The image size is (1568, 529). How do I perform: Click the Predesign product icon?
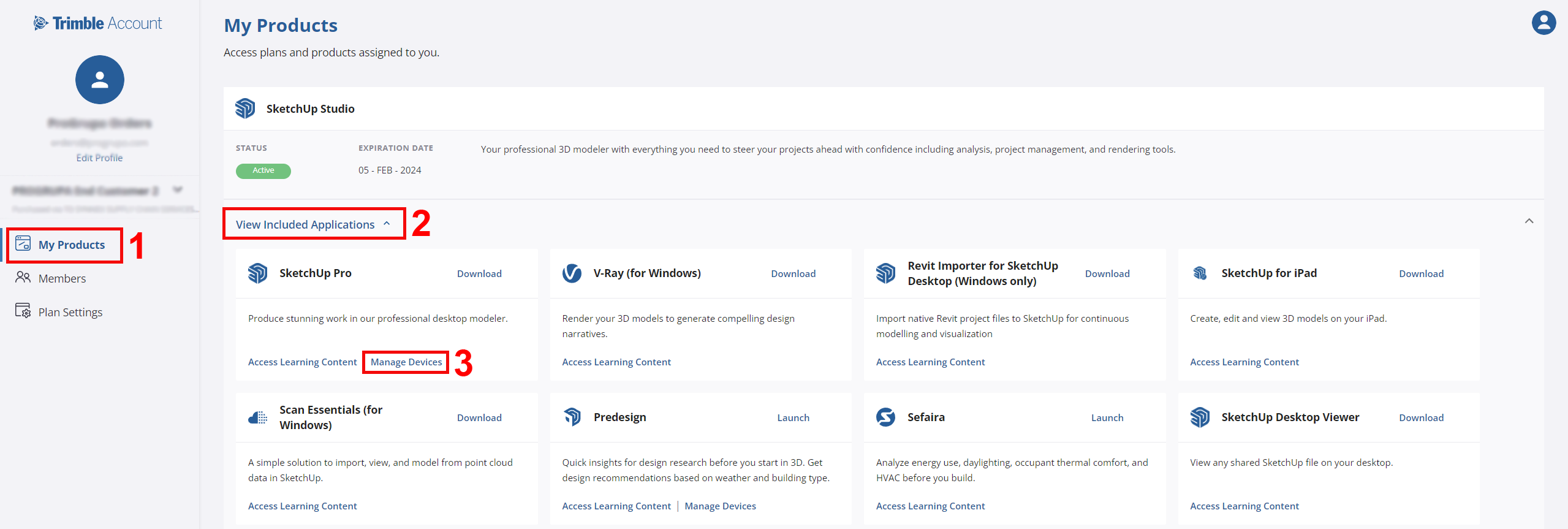tap(572, 417)
